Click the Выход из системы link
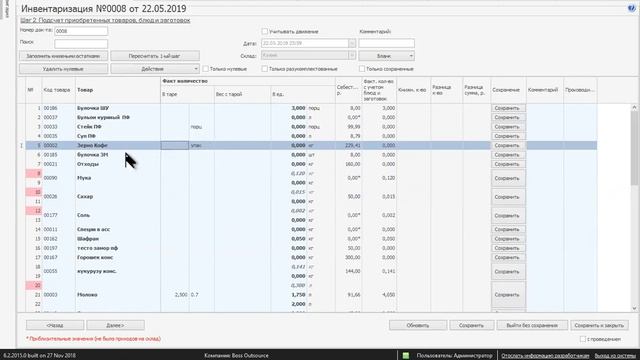640x360 pixels. click(x=615, y=356)
